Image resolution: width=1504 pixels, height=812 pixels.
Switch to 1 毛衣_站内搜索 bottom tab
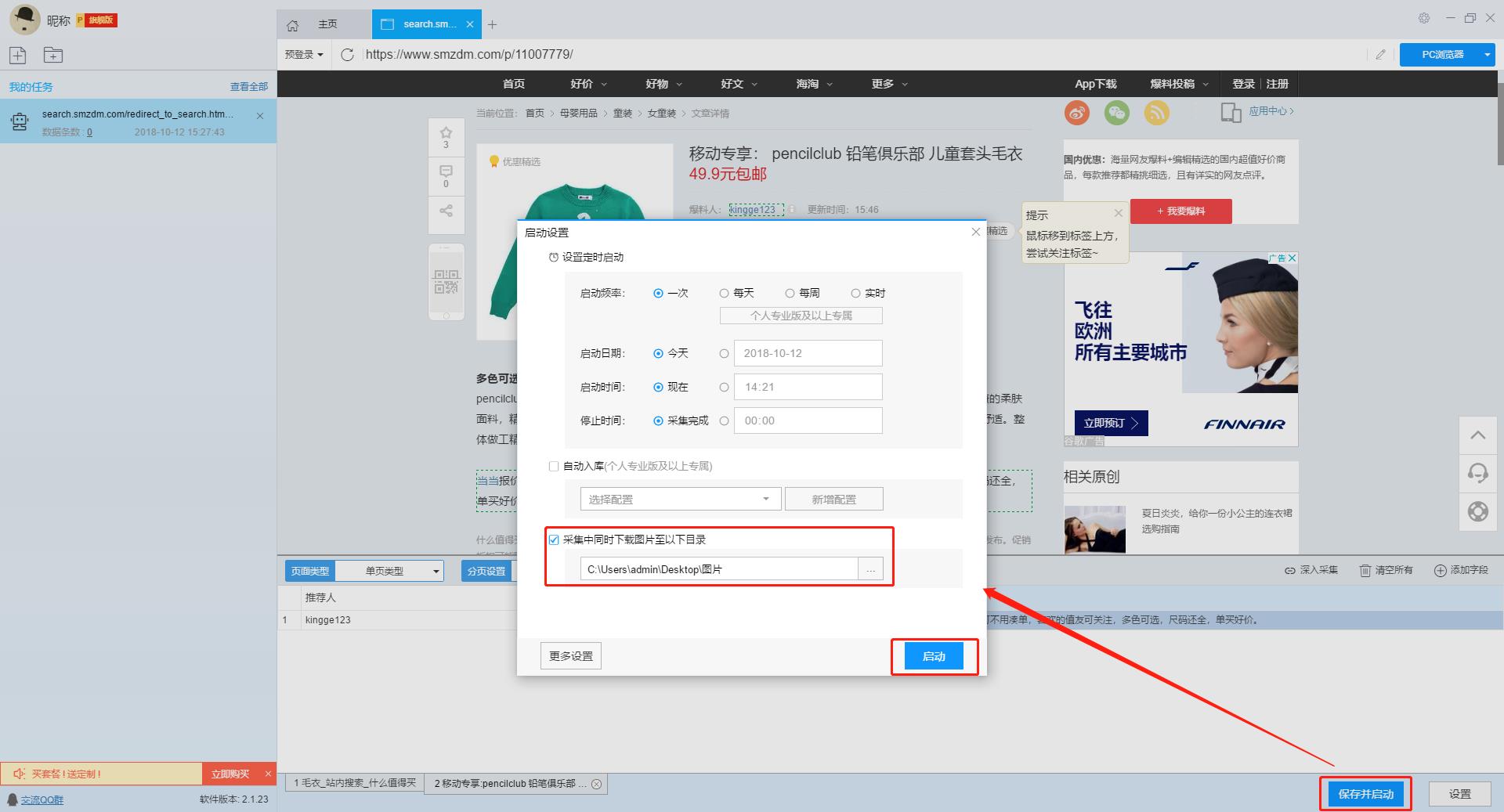(354, 783)
